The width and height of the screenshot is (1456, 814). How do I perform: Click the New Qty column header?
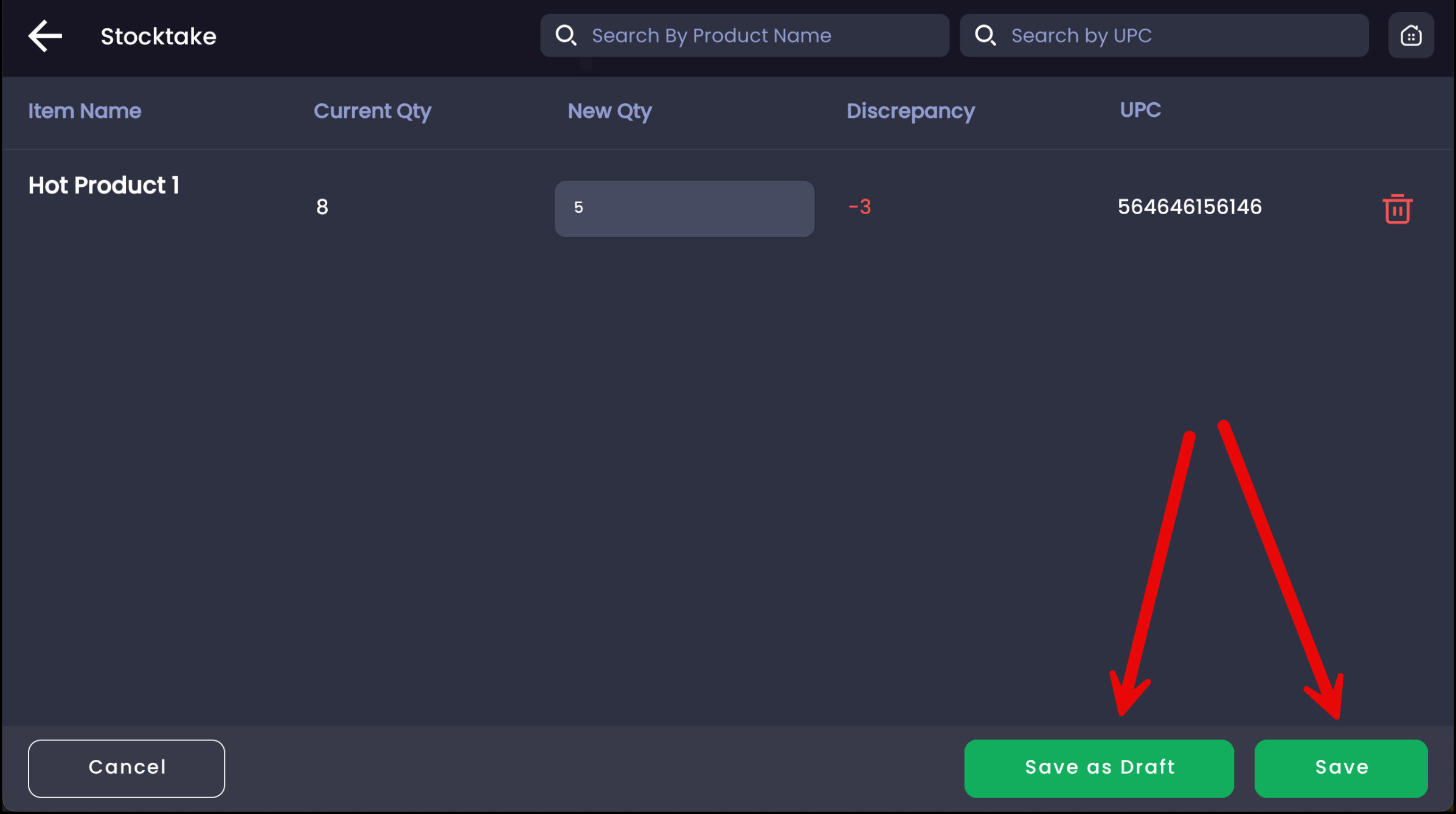[x=609, y=111]
